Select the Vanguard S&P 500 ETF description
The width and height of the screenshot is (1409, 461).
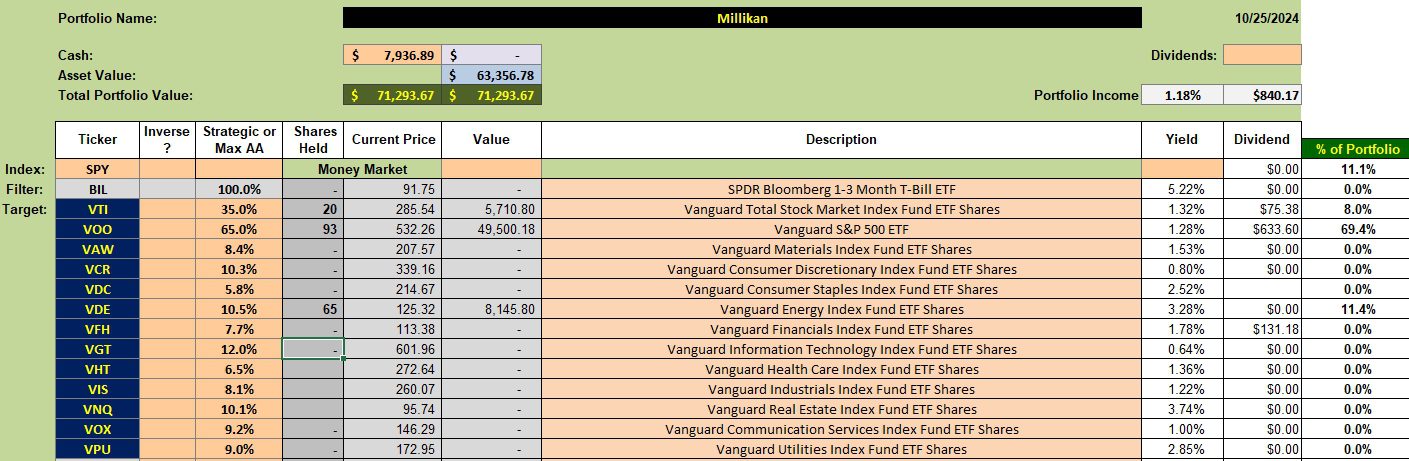click(841, 229)
